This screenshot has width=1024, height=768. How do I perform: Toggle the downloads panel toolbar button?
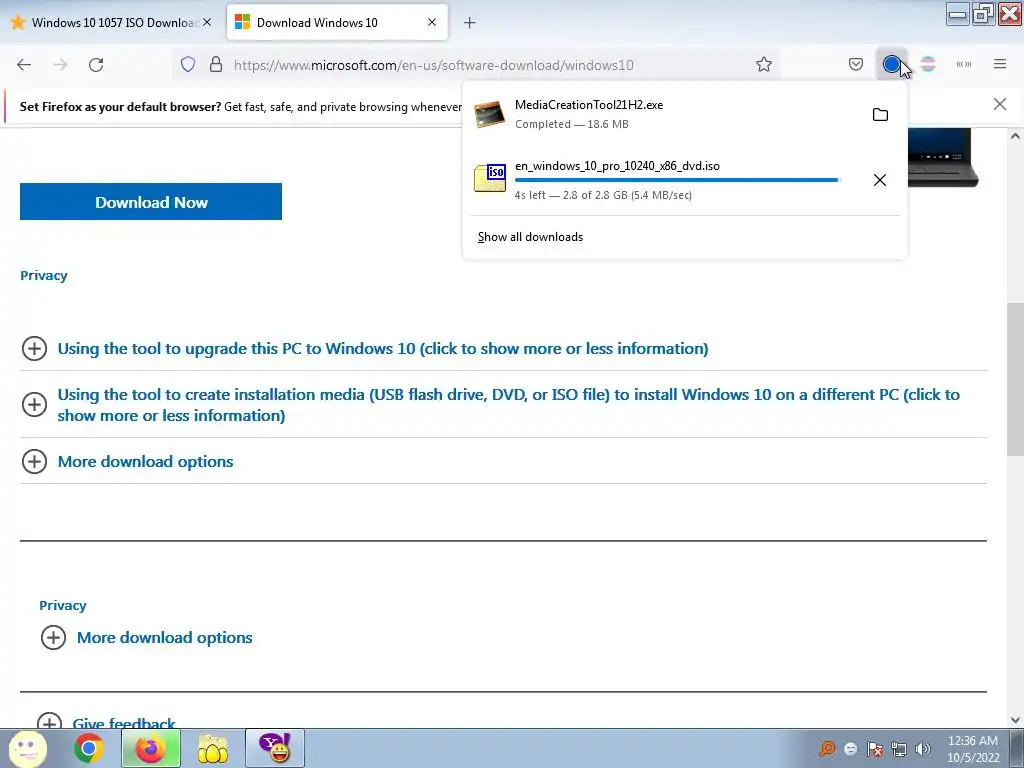(891, 65)
